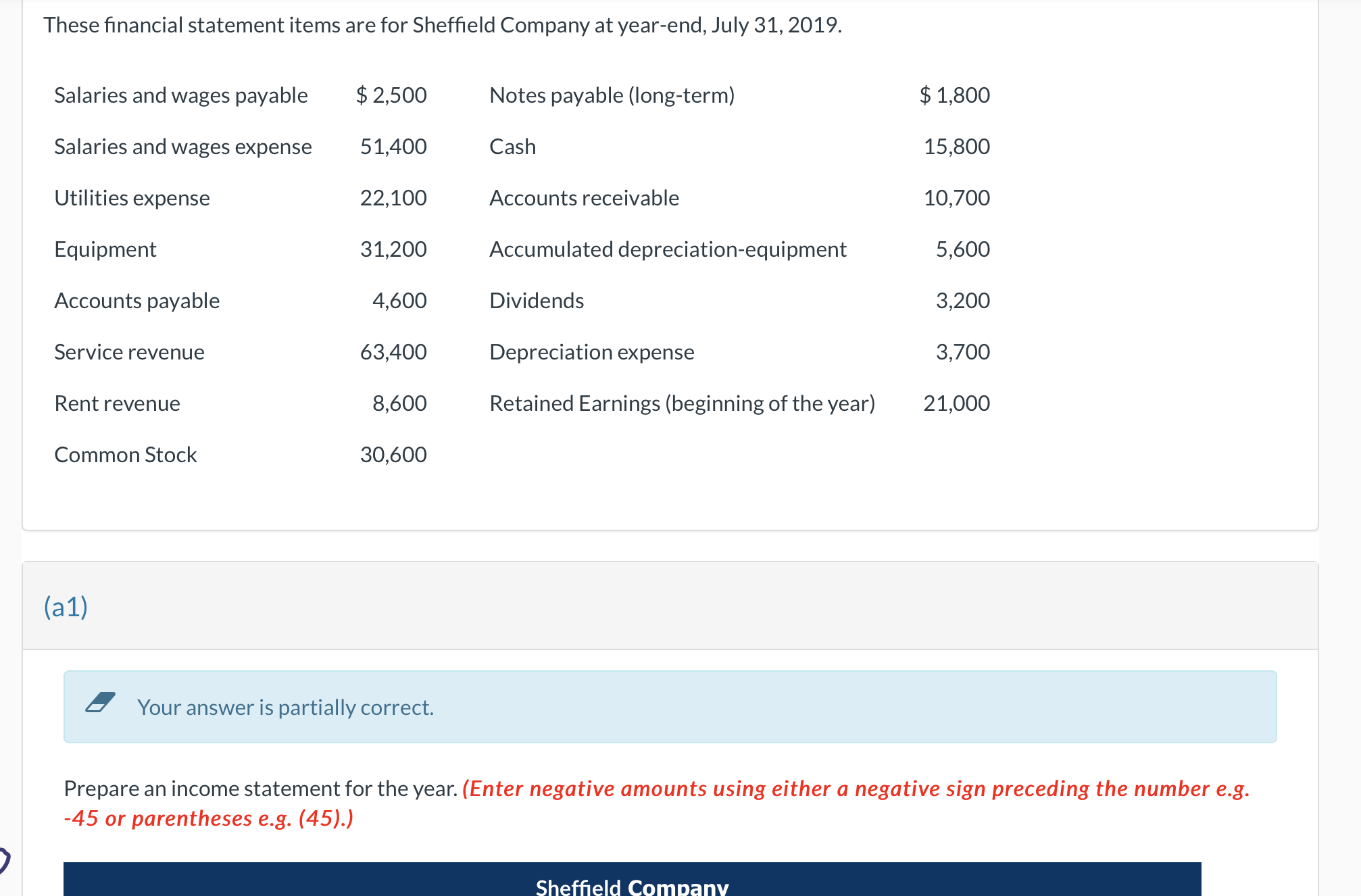
Task: Click the Retained Earnings beginning of year label
Action: click(682, 403)
